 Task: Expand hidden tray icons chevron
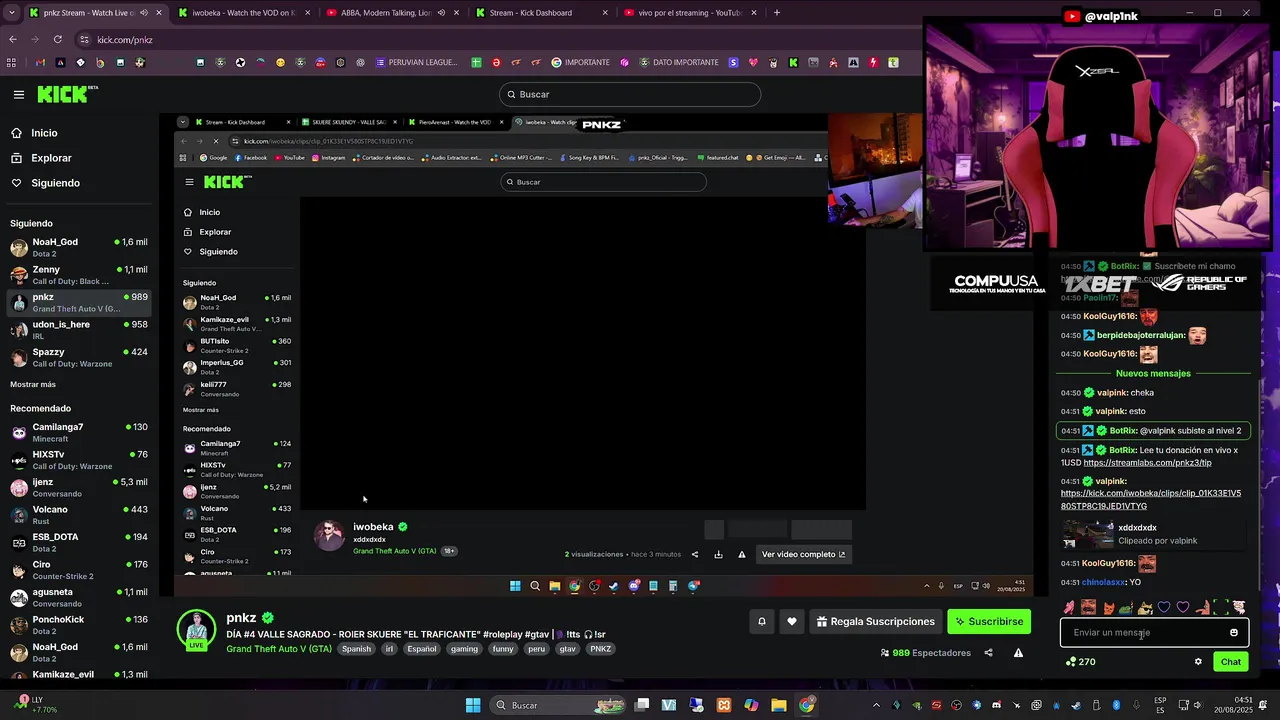coord(876,705)
